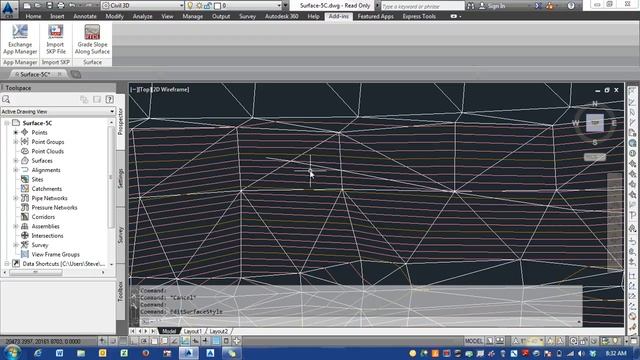Open the Autodesk application menu logo

pyautogui.click(x=8, y=9)
